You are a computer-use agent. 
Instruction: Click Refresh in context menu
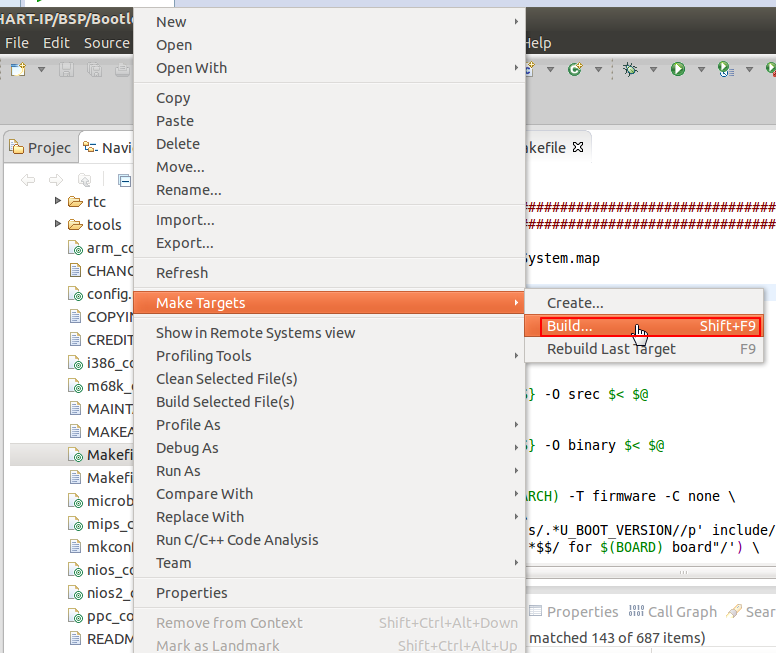[x=330, y=273]
